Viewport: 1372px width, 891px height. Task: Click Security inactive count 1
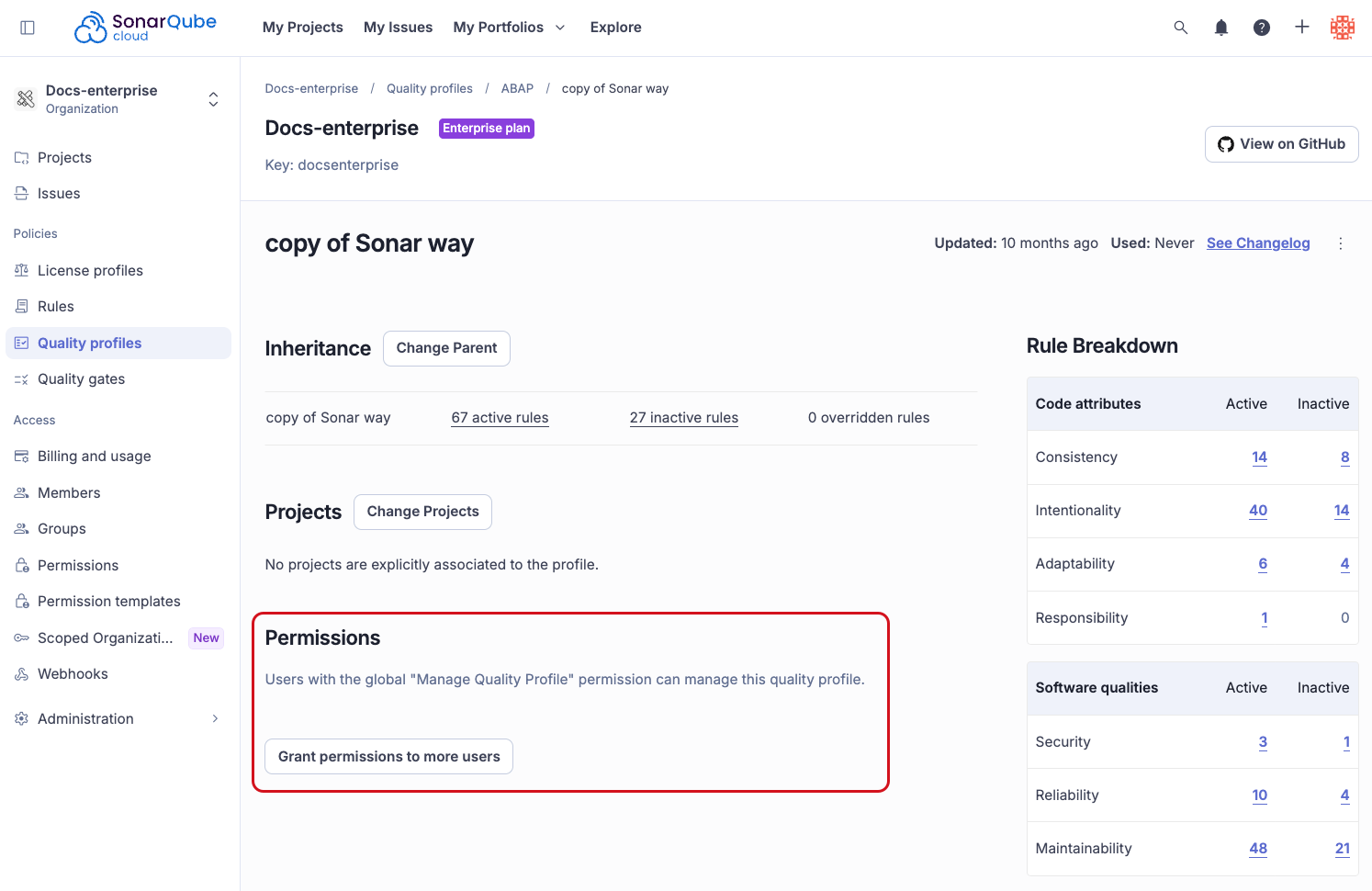(1346, 742)
